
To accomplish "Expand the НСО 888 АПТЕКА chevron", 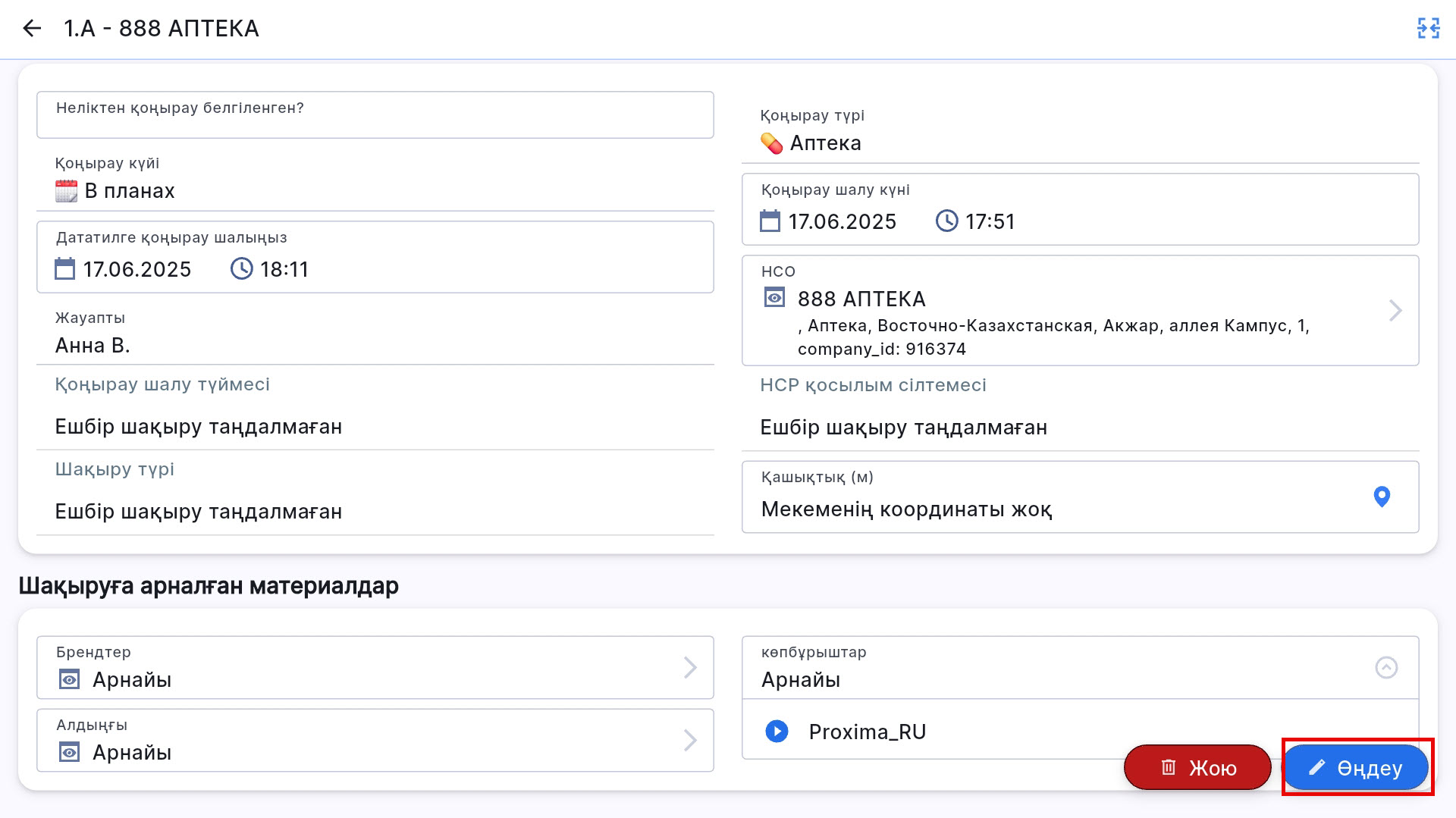I will (x=1395, y=311).
